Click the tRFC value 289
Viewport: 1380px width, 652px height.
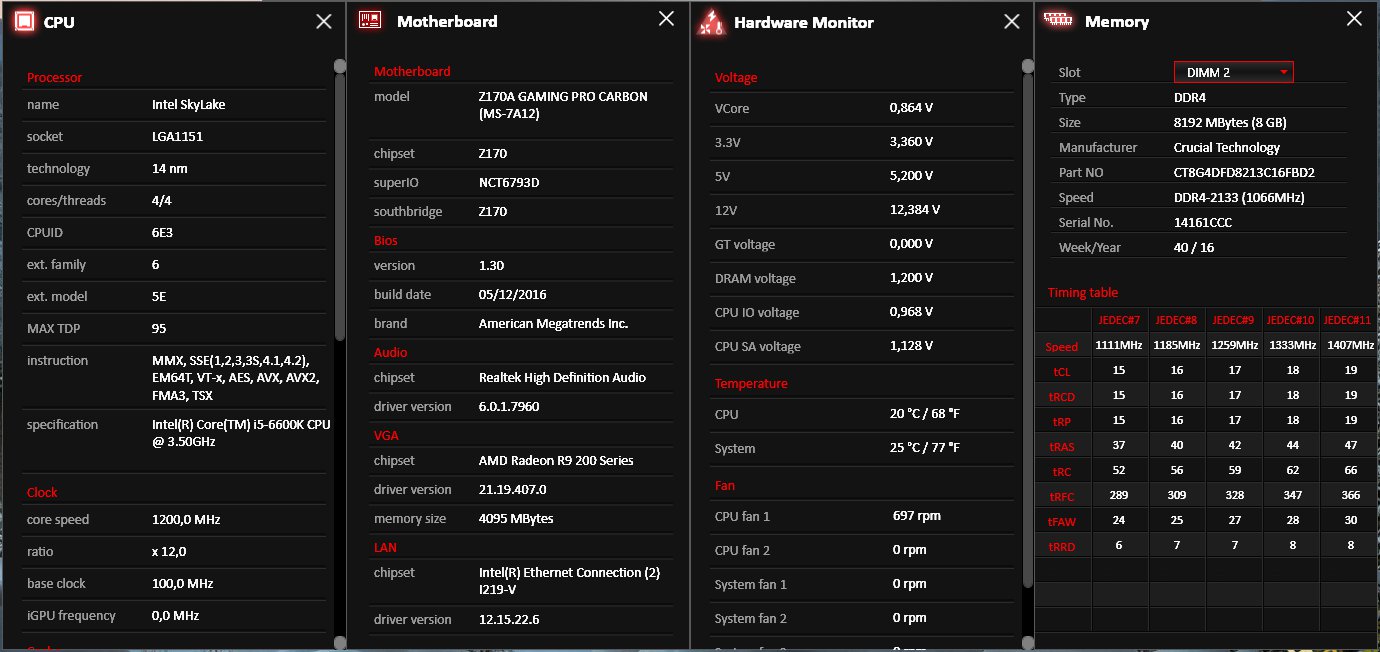pyautogui.click(x=1119, y=495)
